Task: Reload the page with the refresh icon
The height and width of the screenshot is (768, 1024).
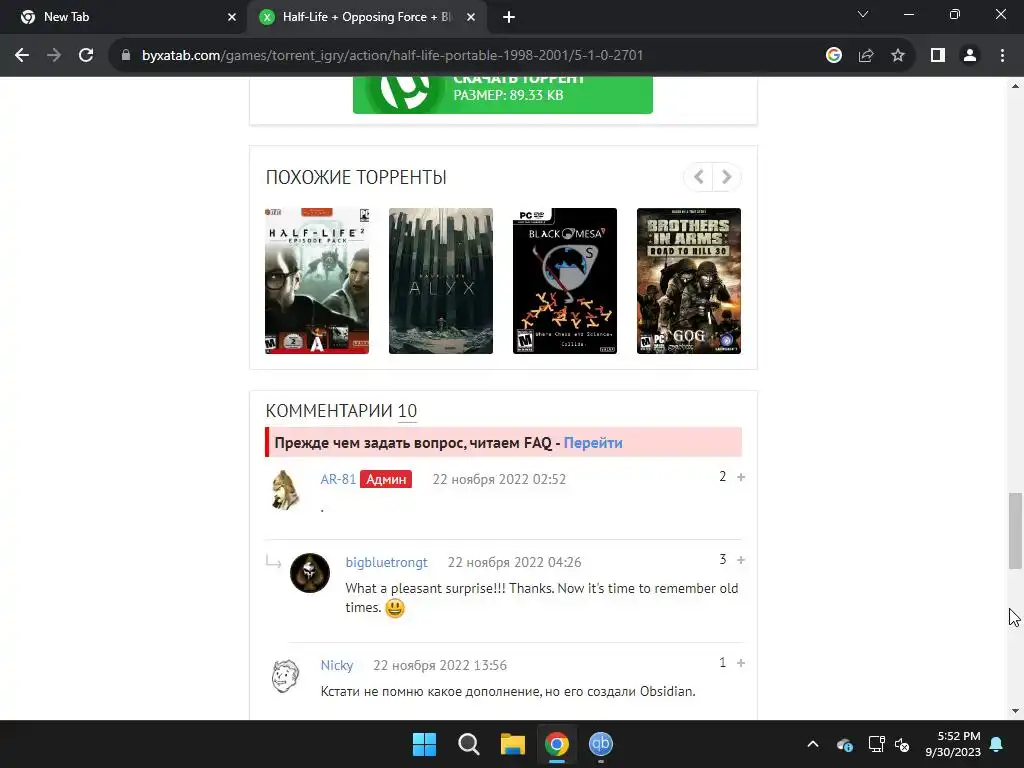Action: (86, 56)
